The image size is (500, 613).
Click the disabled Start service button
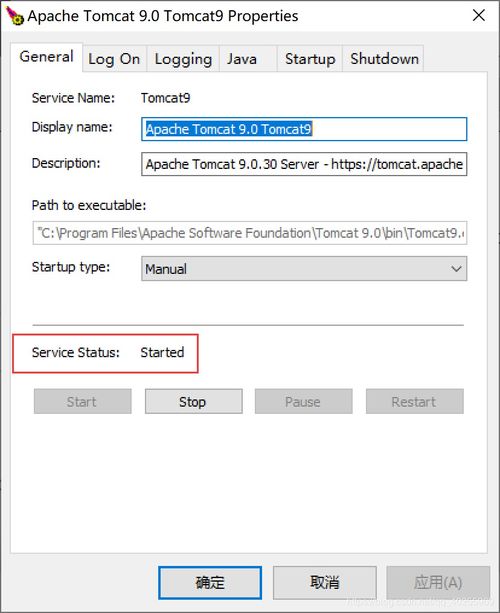pyautogui.click(x=82, y=401)
